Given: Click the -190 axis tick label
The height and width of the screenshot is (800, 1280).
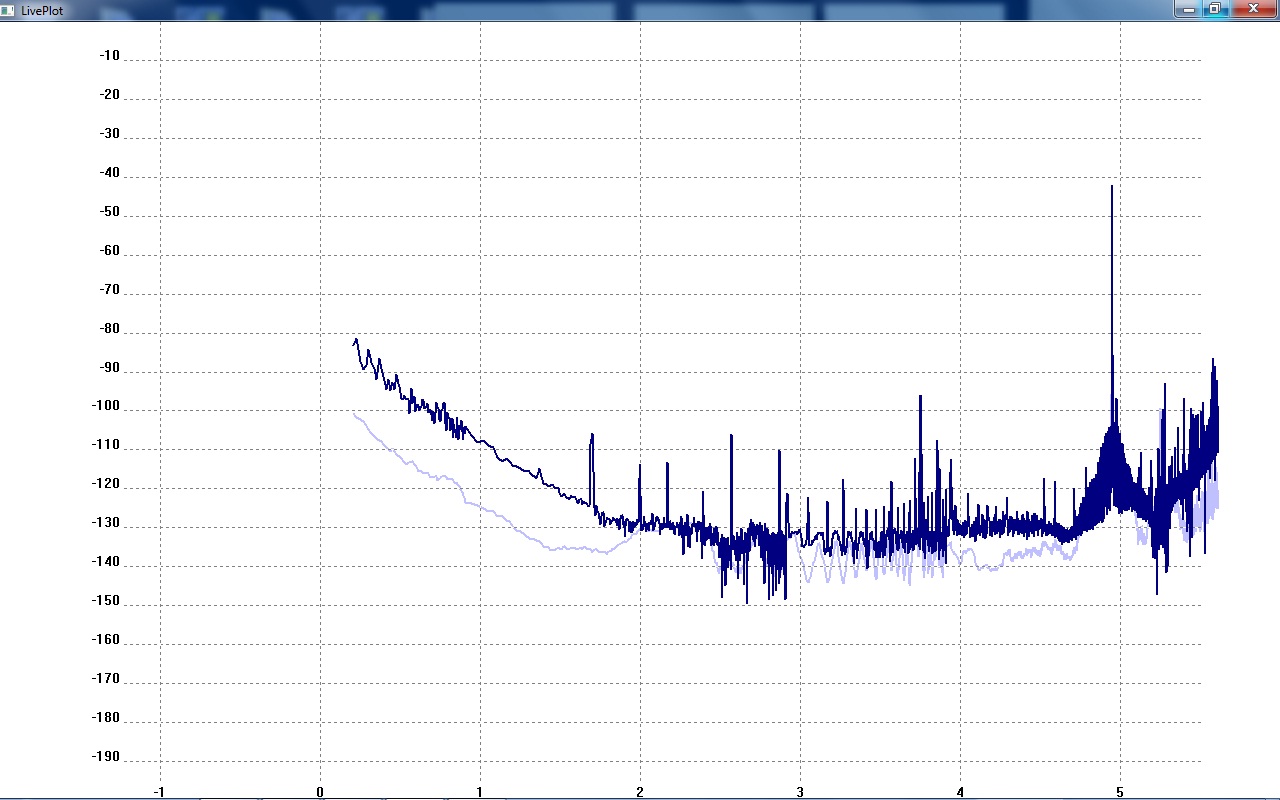Looking at the screenshot, I should click(x=107, y=757).
